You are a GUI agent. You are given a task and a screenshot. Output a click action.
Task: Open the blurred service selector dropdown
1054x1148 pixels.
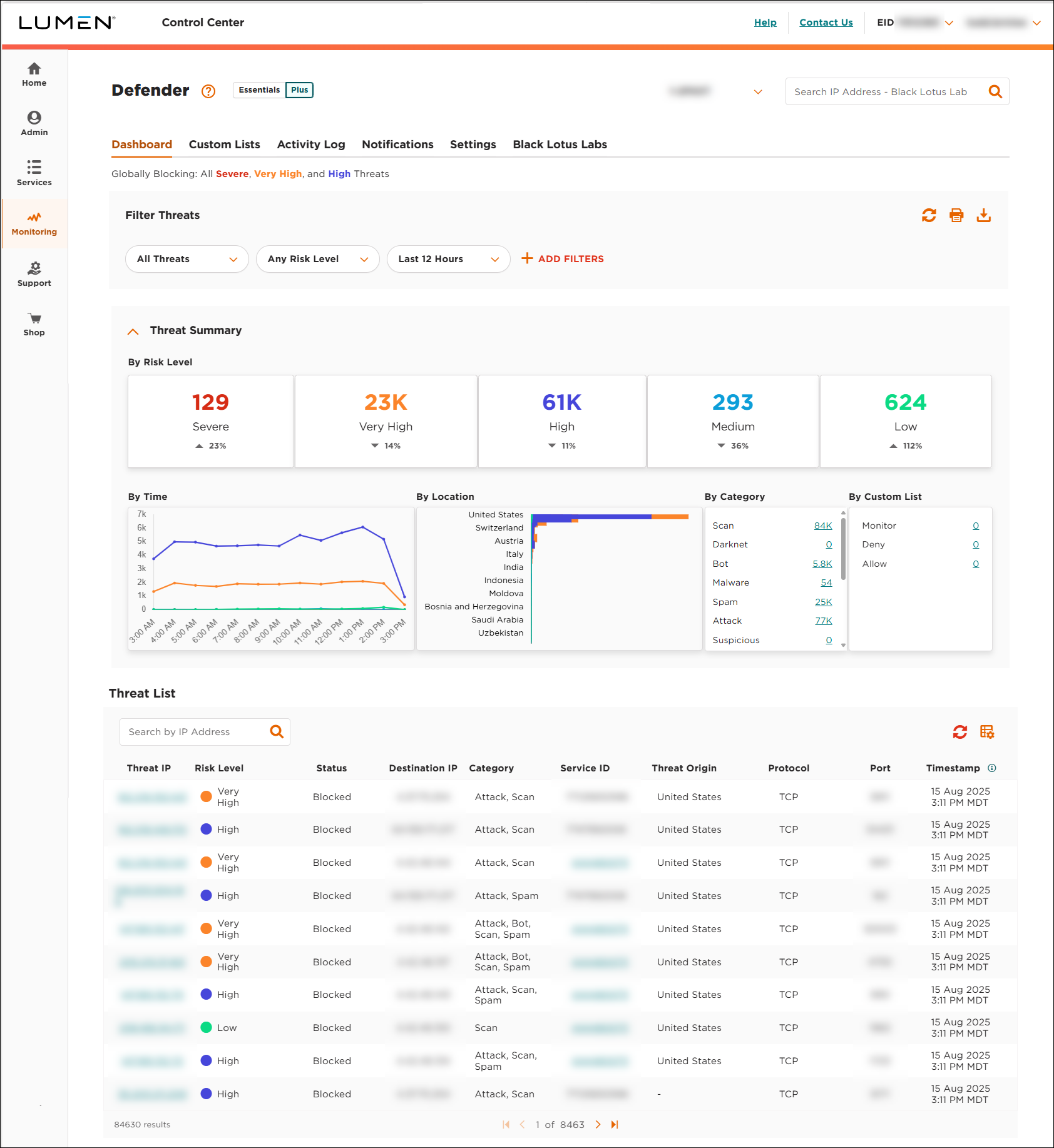758,92
